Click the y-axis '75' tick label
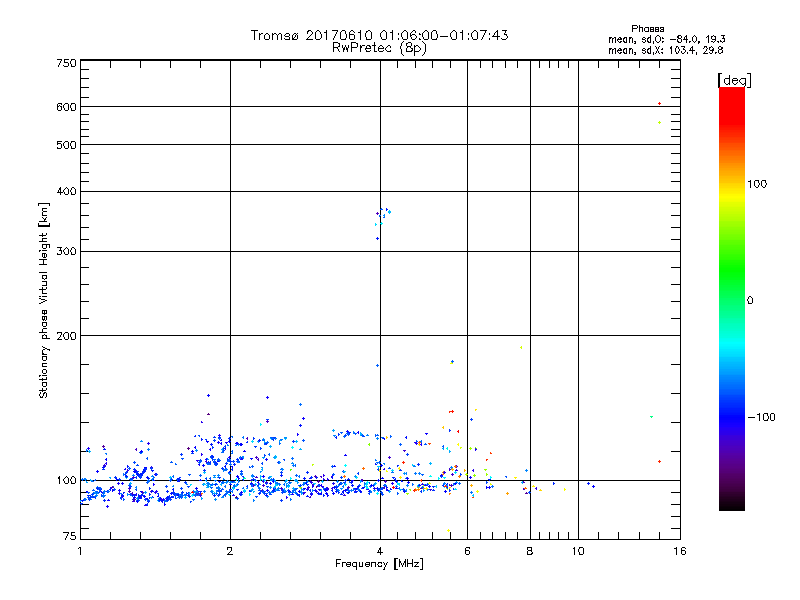This screenshot has height=600, width=800. coord(70,536)
